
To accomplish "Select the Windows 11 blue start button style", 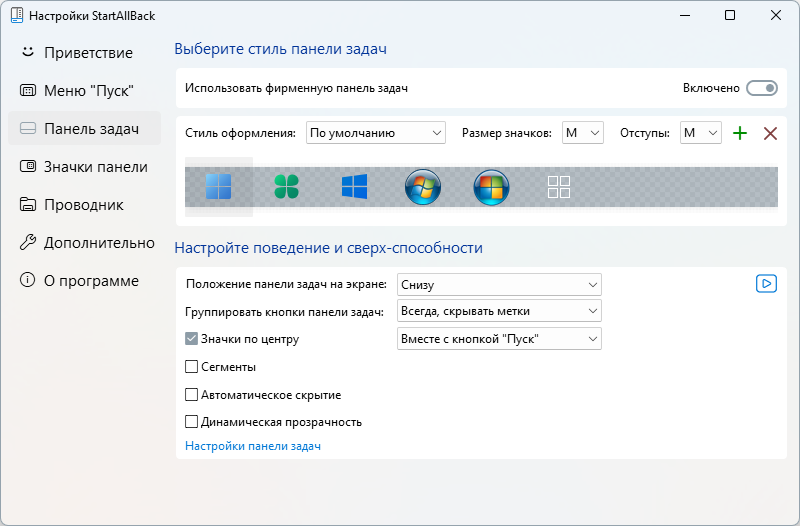I will click(218, 187).
